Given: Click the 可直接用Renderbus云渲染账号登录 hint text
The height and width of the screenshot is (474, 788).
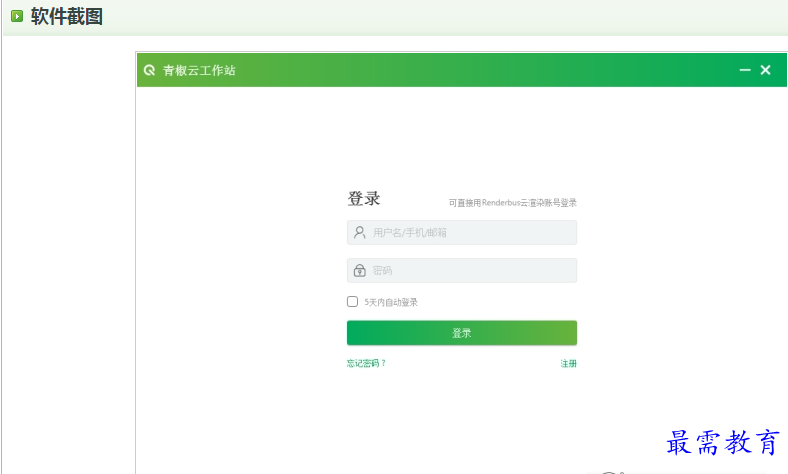Looking at the screenshot, I should tap(513, 203).
